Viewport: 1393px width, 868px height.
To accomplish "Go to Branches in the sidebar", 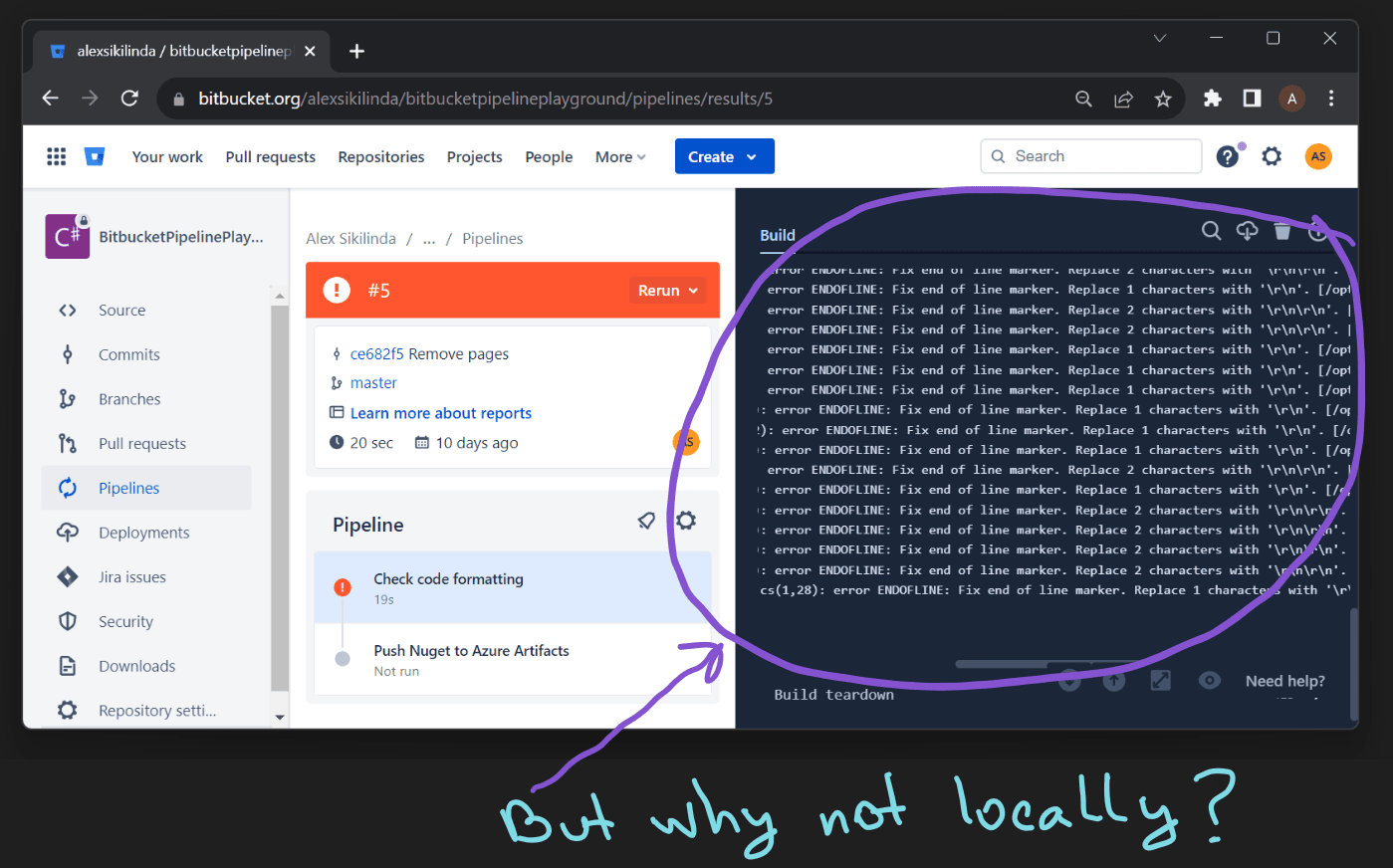I will (146, 399).
